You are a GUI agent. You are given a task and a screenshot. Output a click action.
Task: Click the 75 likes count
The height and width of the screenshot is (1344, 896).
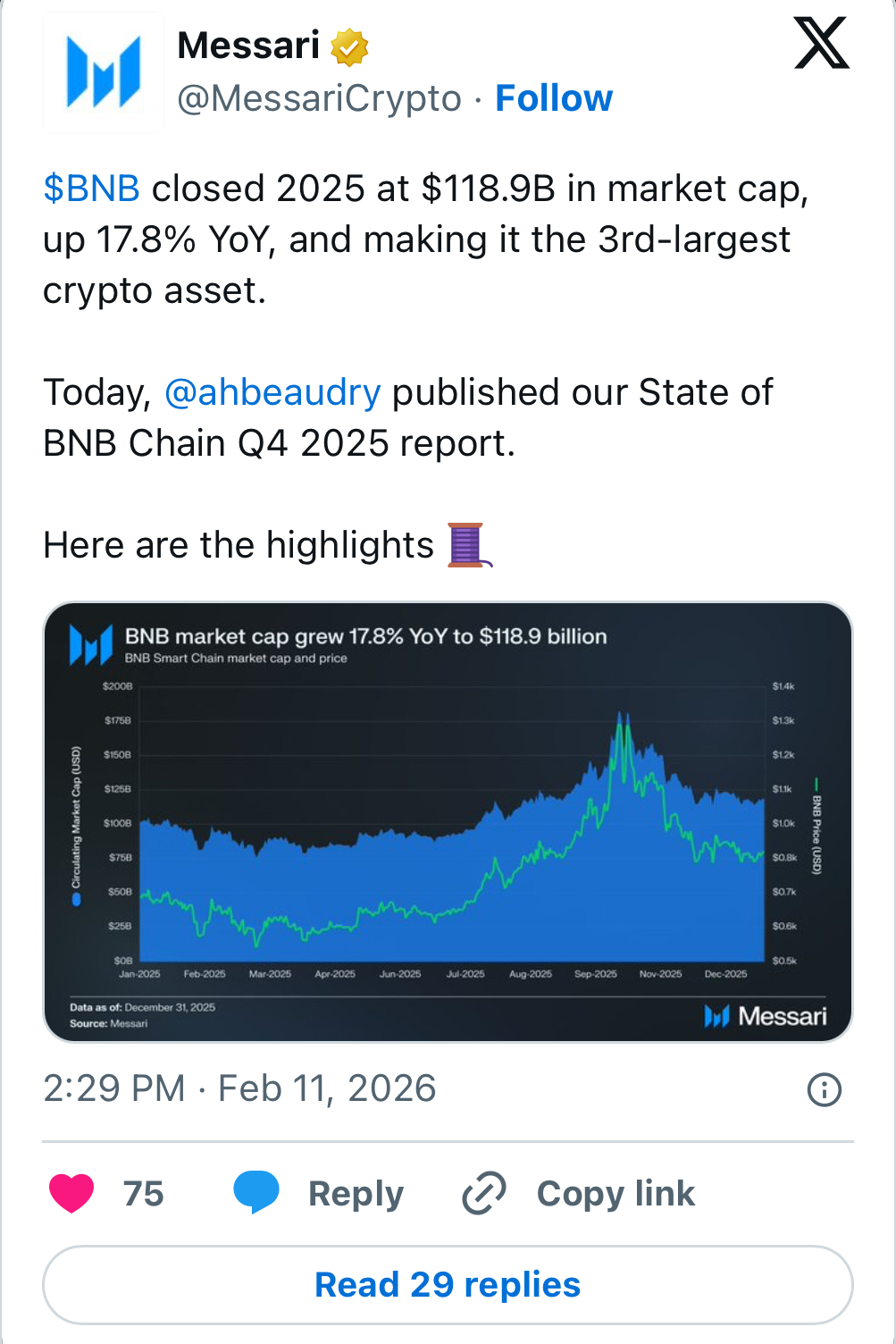click(x=144, y=1194)
